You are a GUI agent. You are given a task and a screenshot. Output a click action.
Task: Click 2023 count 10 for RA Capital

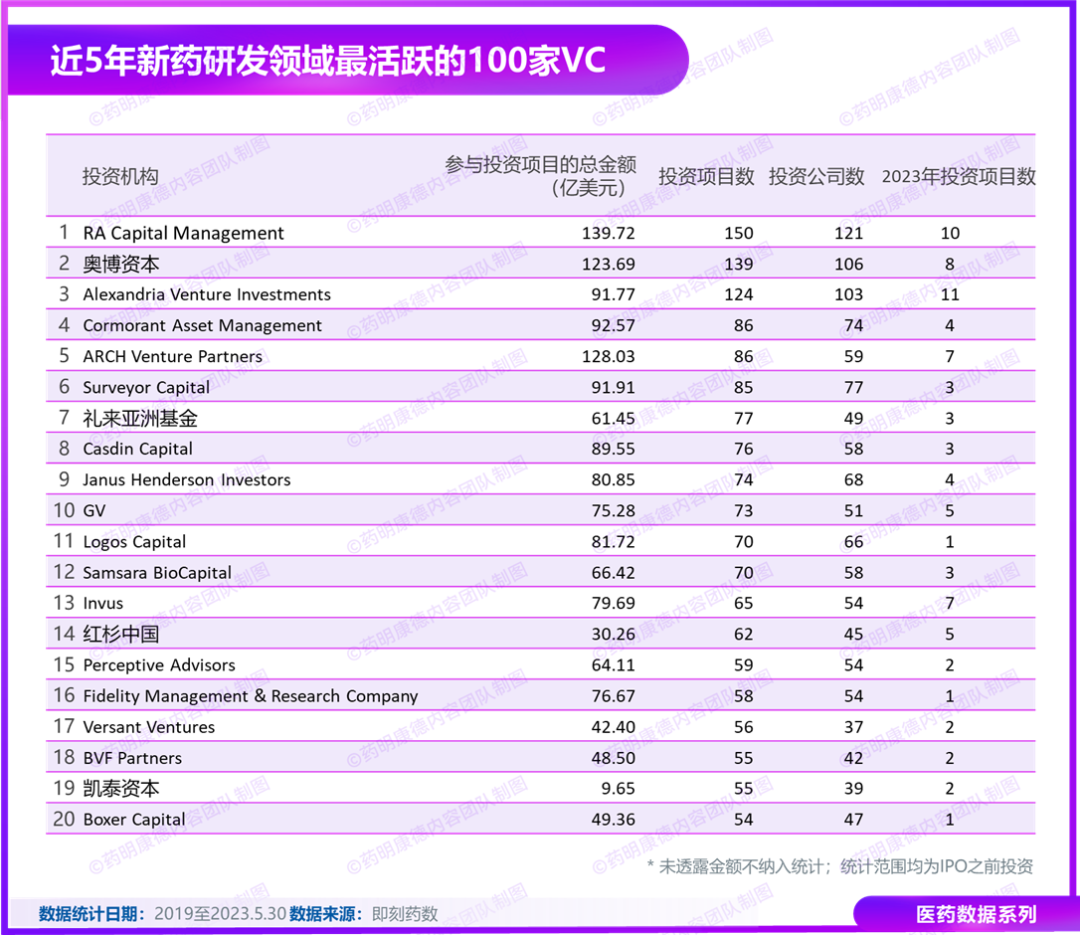950,233
